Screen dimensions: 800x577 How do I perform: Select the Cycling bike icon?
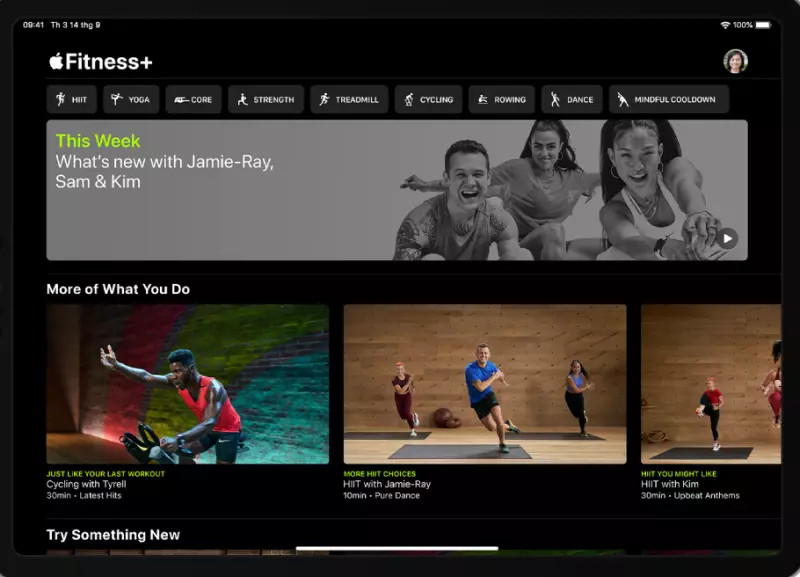click(409, 99)
